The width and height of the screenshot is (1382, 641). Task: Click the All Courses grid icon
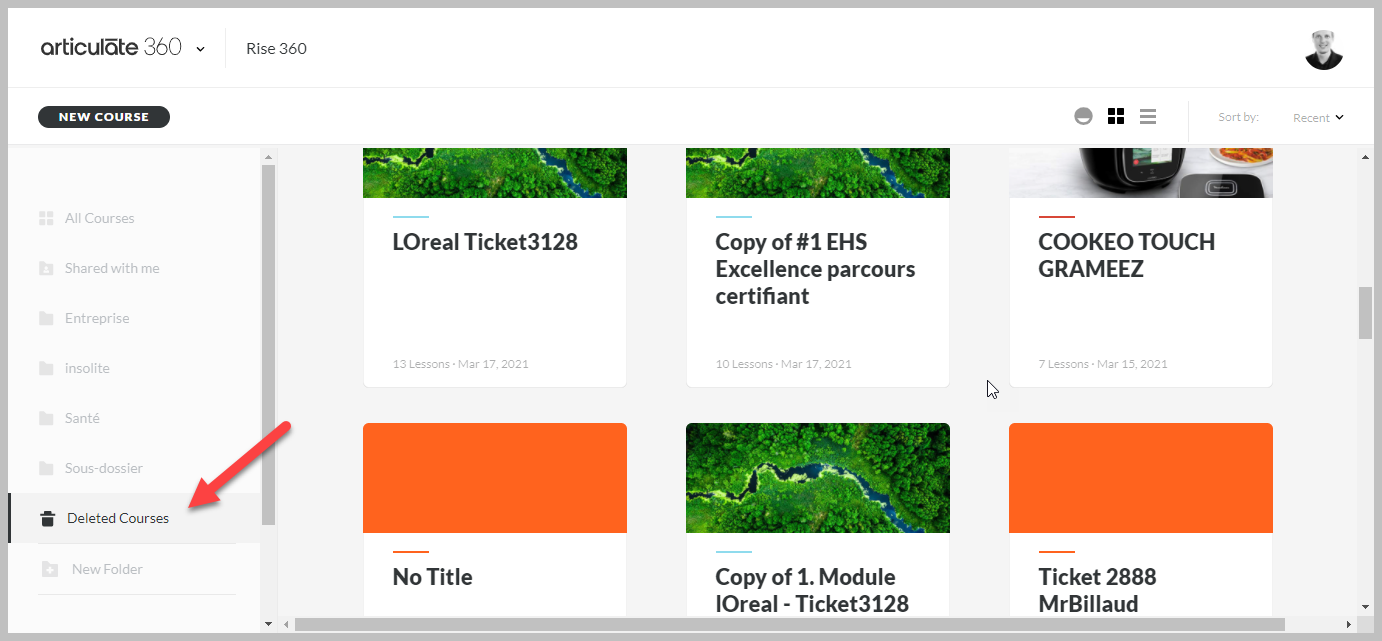pos(46,218)
